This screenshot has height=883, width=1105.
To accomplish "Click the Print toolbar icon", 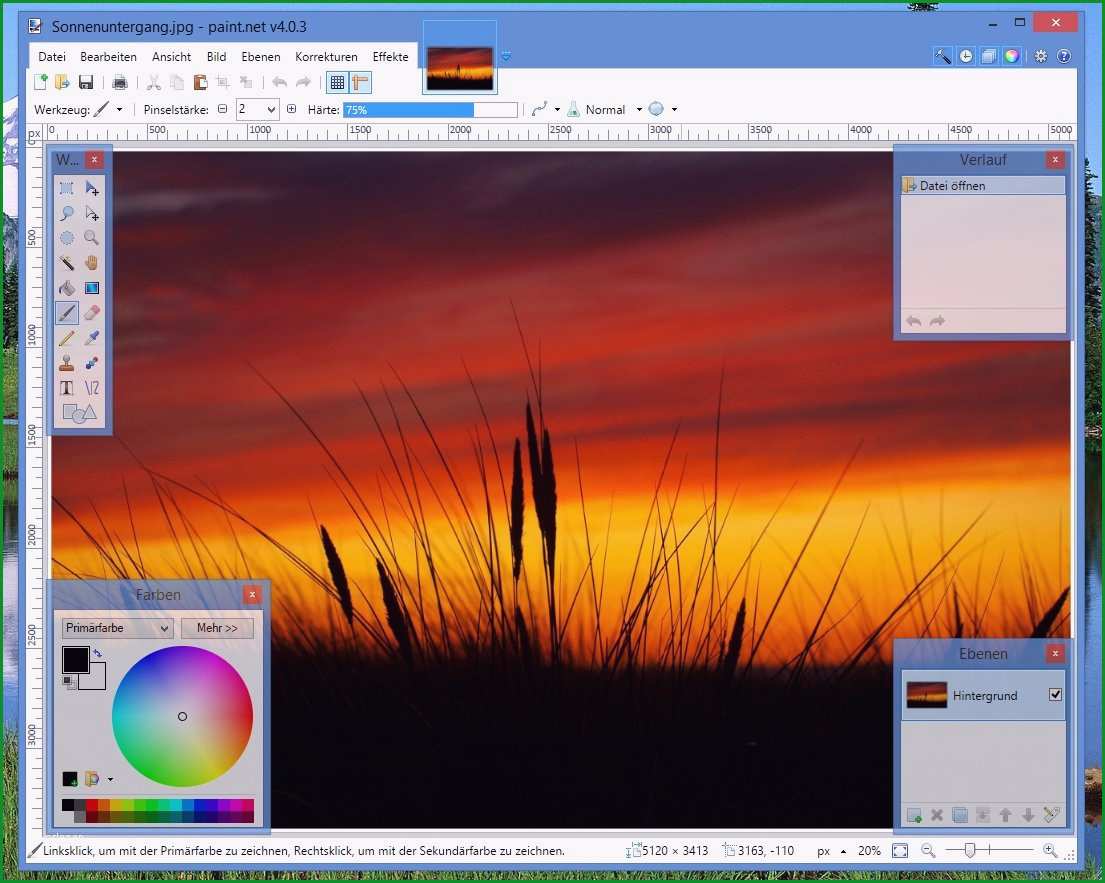I will pyautogui.click(x=120, y=82).
